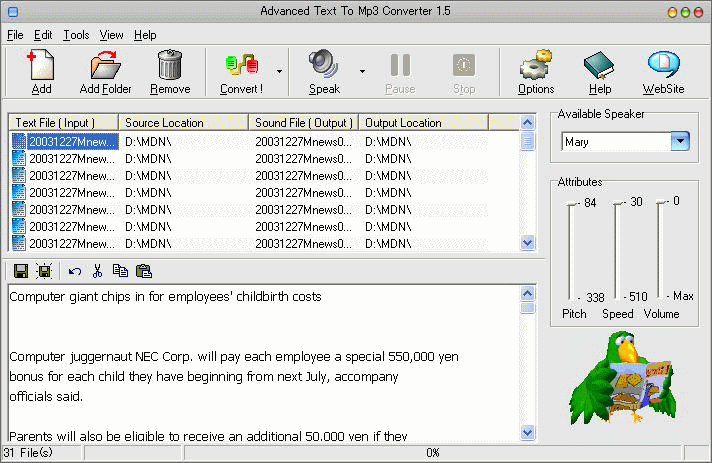
Task: Click the Remove trash can icon
Action: [x=170, y=65]
